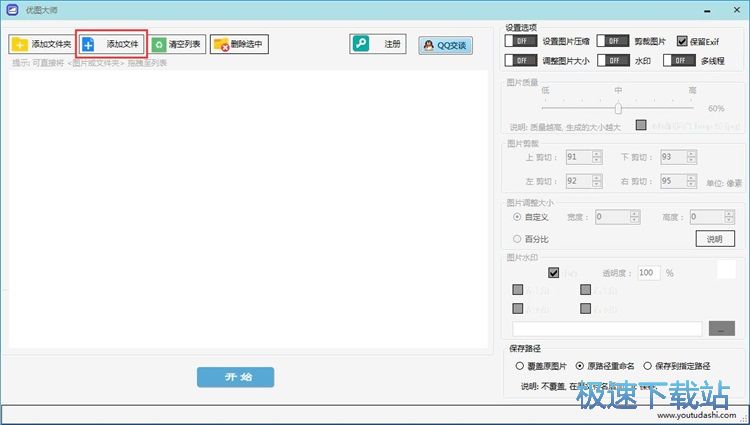750x425 pixels.
Task: Toggle the 多线程 multithread switch
Action: 679,61
